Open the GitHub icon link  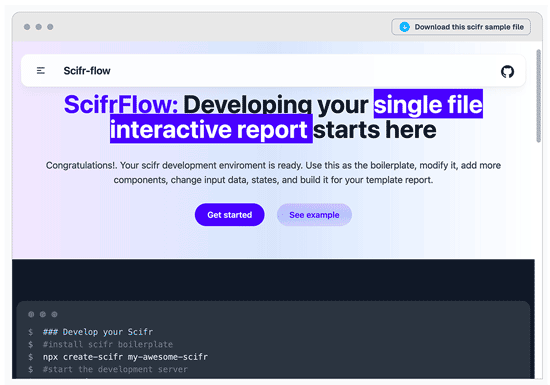(x=507, y=72)
